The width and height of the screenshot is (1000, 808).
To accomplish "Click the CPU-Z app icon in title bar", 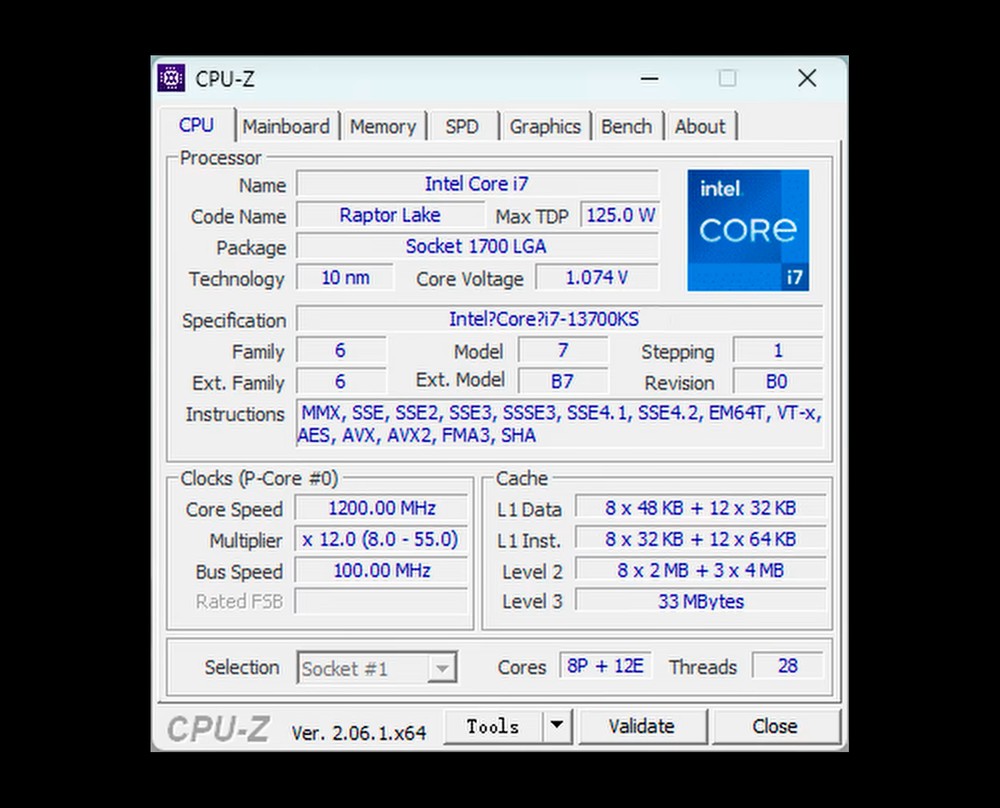I will tap(171, 78).
